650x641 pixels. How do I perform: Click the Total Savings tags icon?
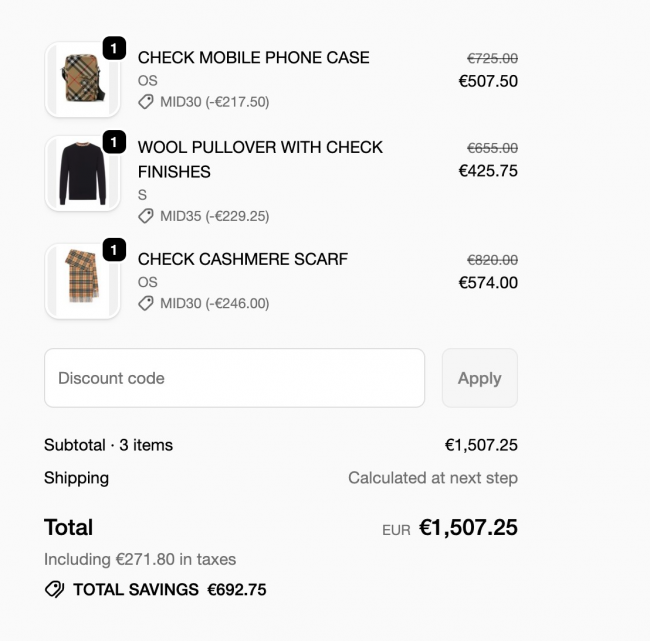(54, 590)
